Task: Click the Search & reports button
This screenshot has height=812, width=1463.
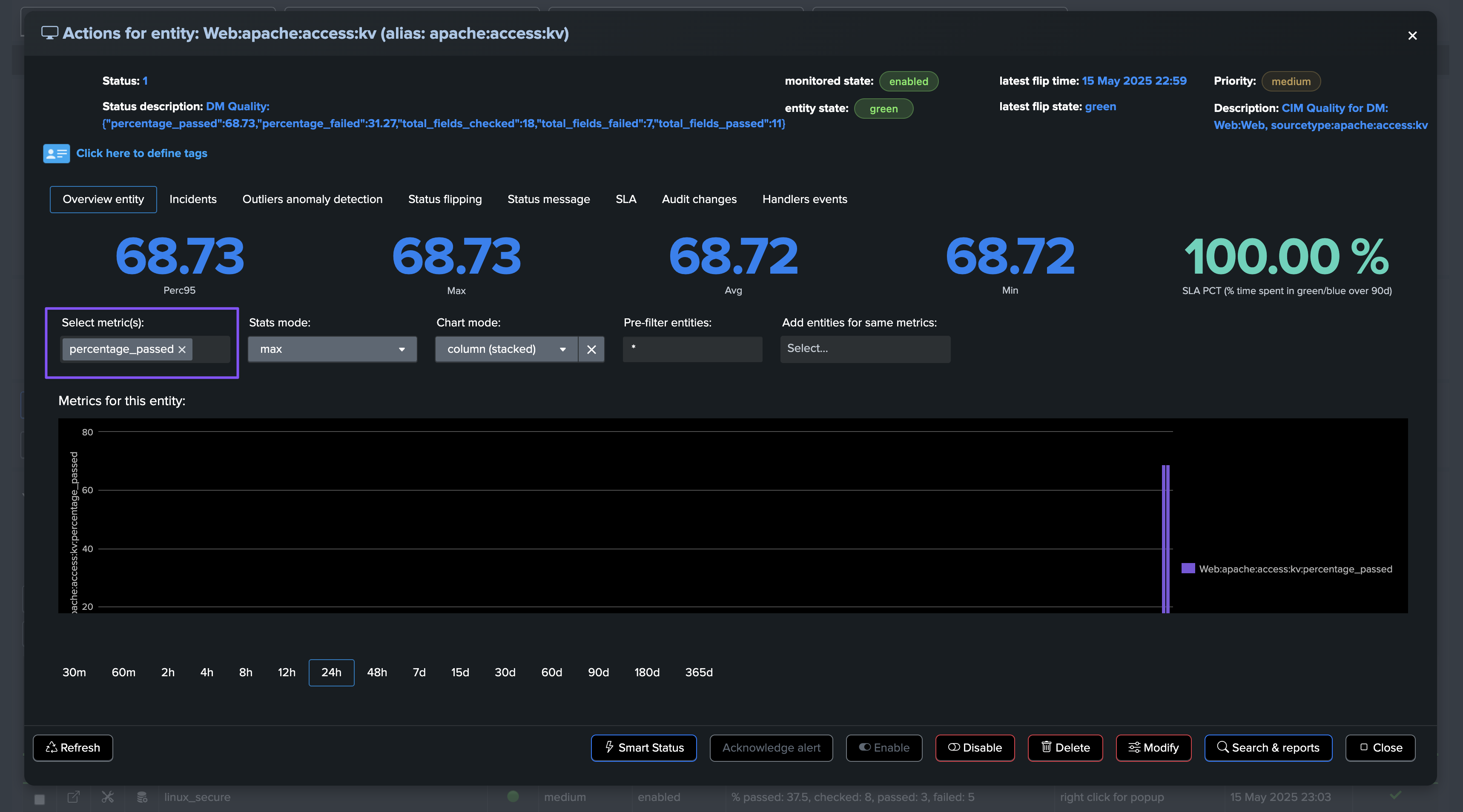Action: click(1268, 748)
